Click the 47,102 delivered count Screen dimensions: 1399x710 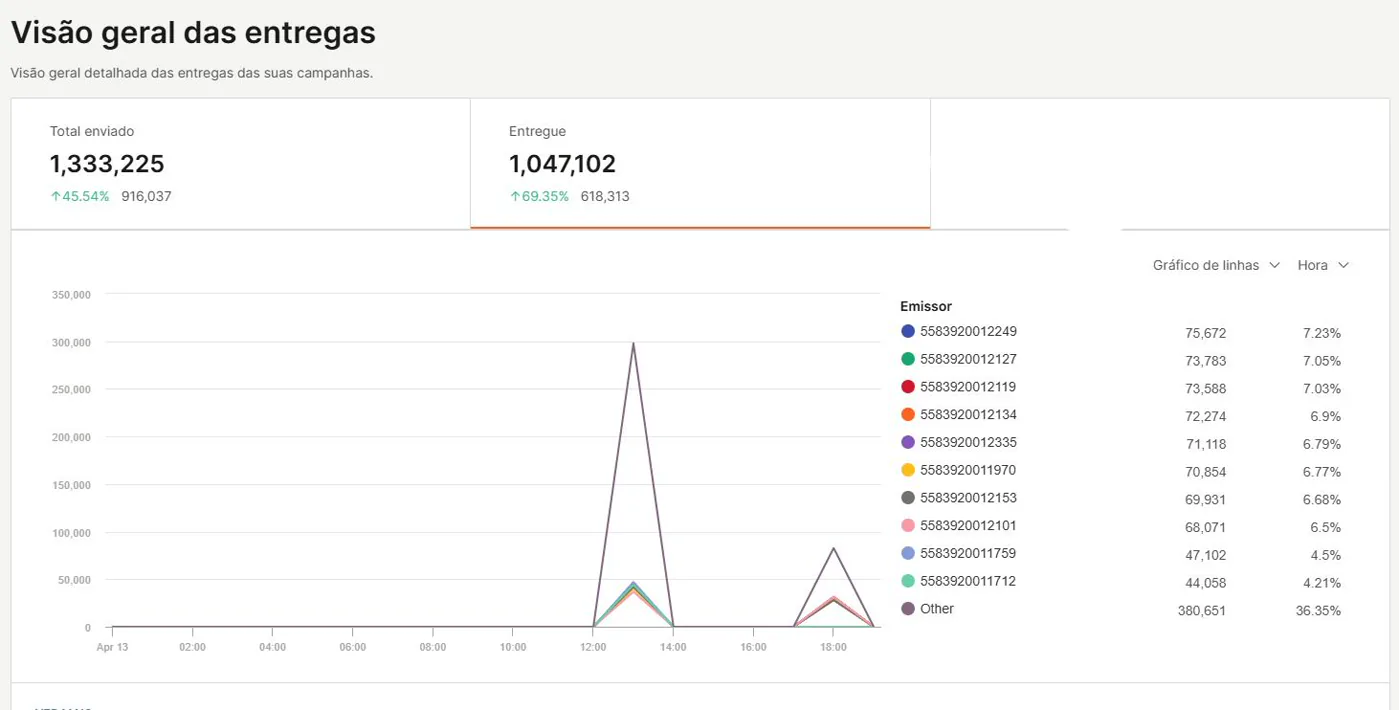point(1206,555)
